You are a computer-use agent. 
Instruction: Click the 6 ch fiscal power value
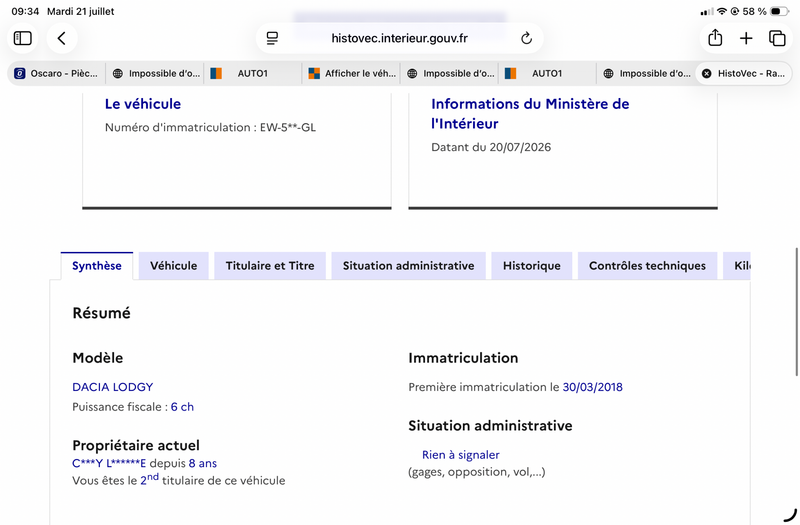click(x=182, y=407)
